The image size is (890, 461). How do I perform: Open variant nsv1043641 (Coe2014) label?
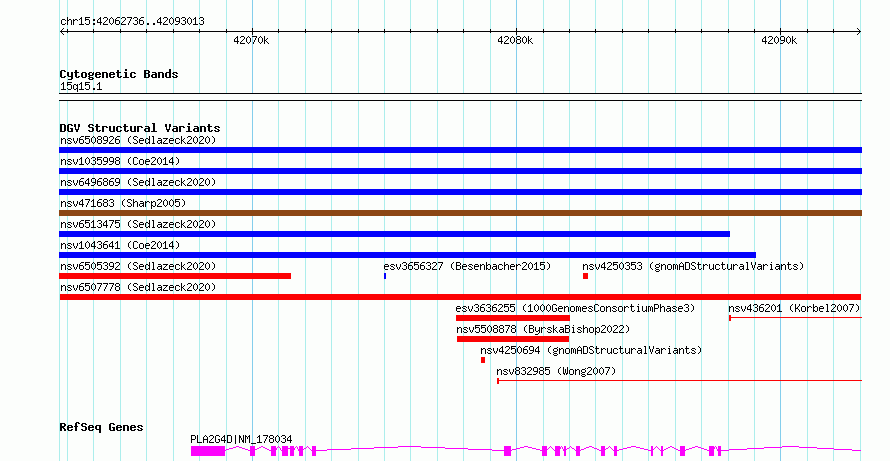point(120,245)
